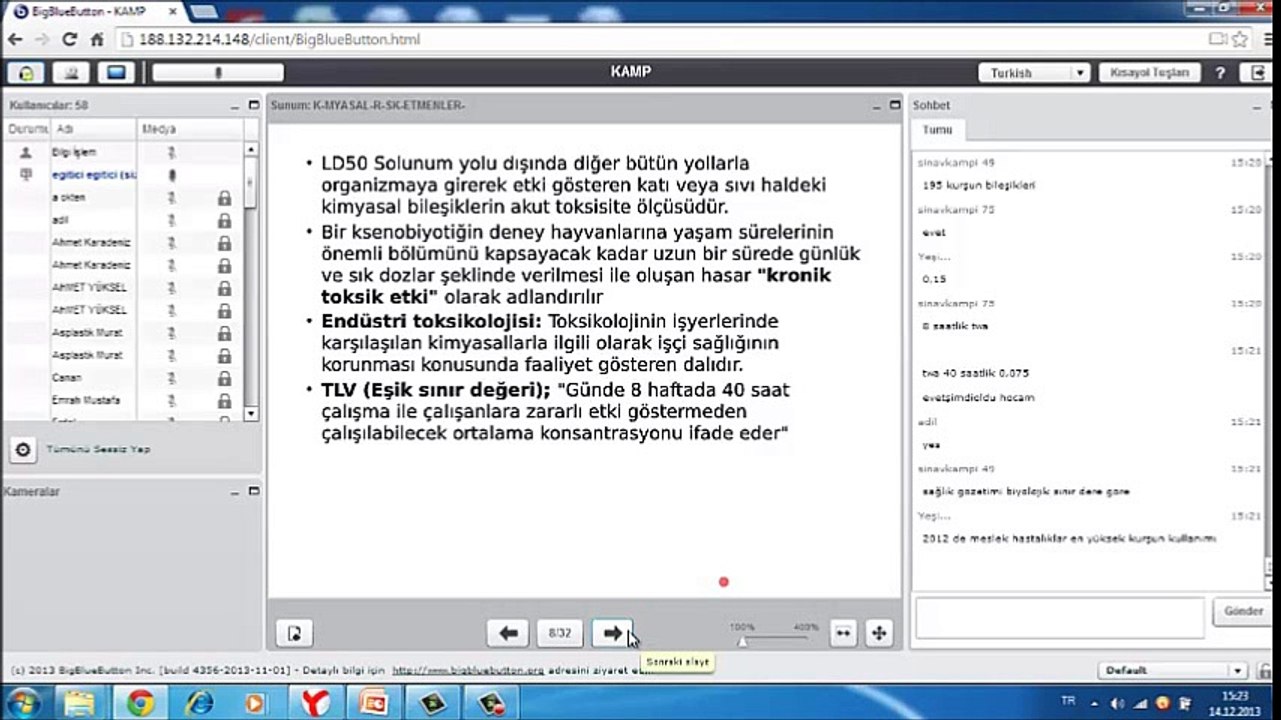
Task: Open Windows Explorer folder on taskbar
Action: tap(80, 703)
